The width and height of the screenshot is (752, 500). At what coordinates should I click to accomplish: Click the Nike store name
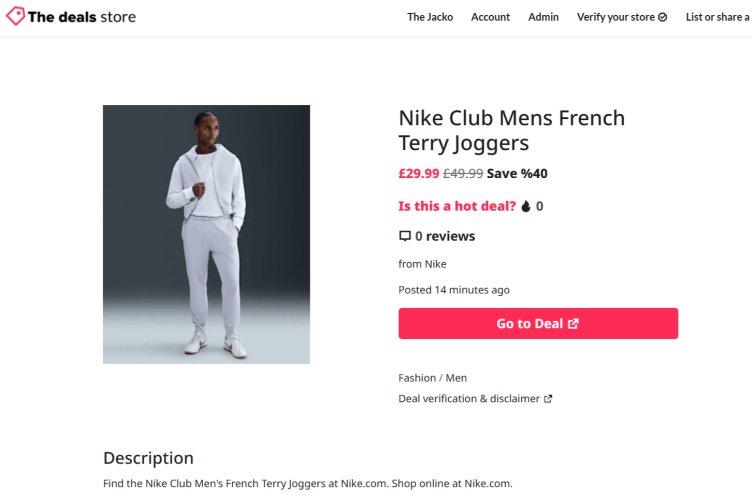[x=435, y=264]
